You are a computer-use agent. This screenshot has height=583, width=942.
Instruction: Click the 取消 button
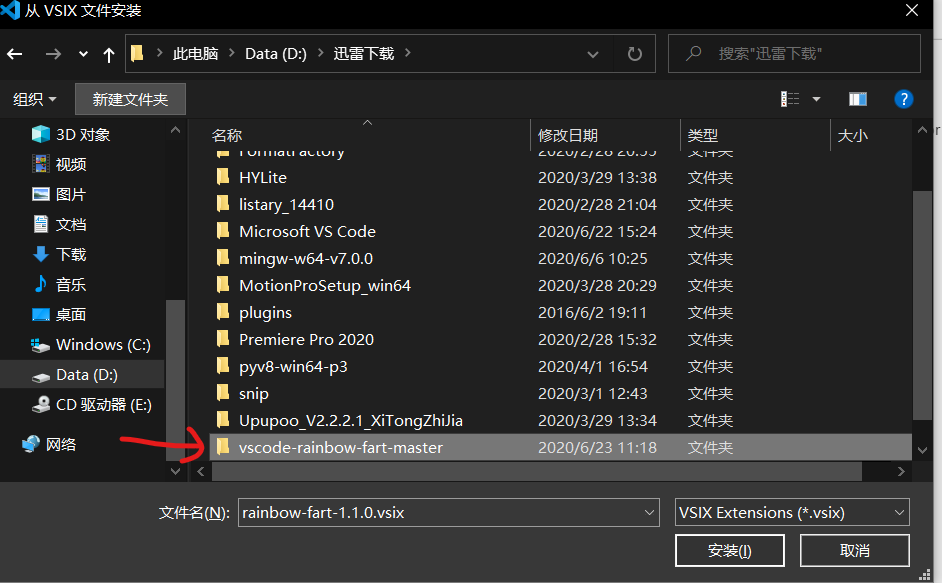854,551
